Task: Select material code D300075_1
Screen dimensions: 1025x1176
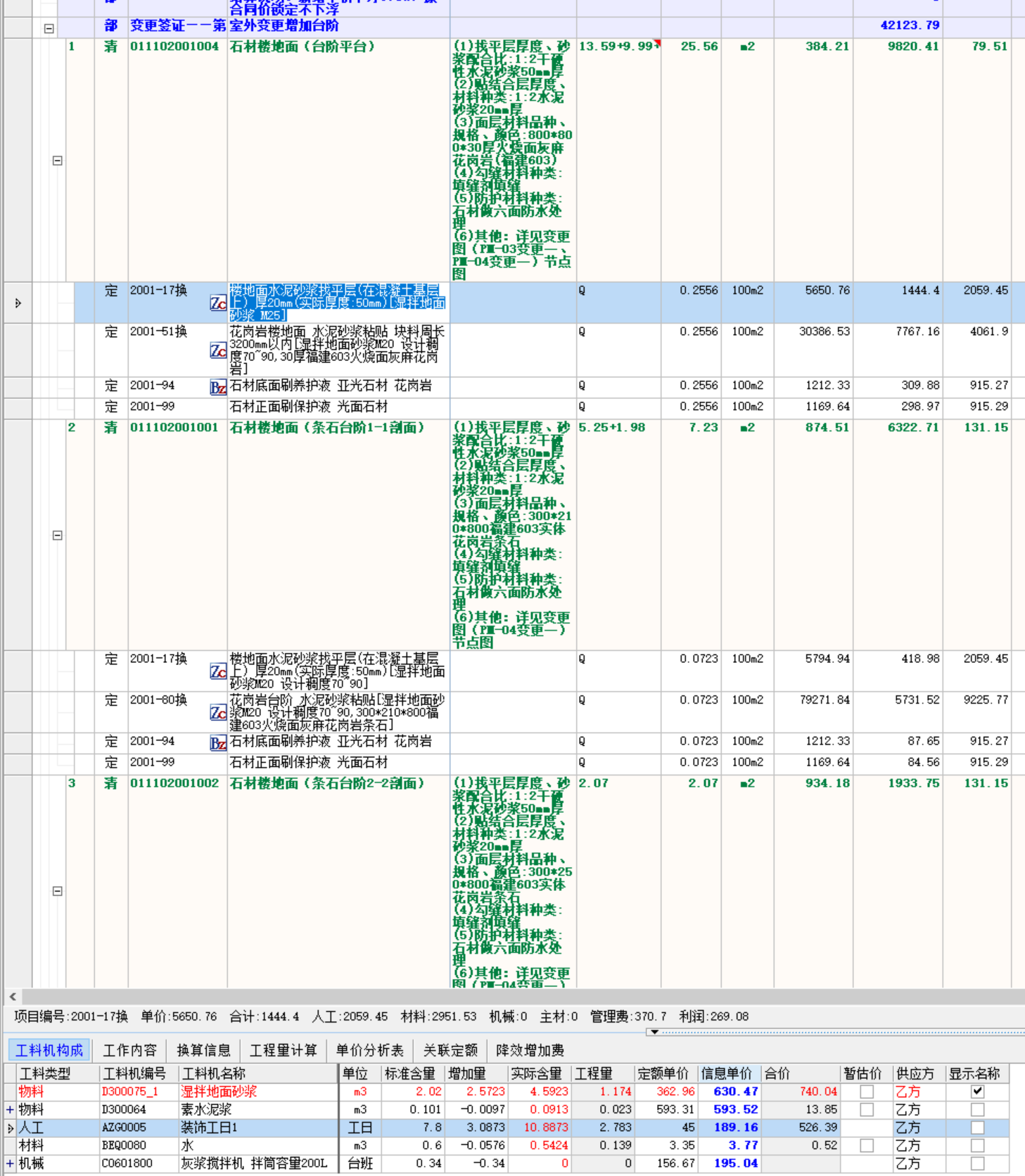Action: [x=130, y=1092]
